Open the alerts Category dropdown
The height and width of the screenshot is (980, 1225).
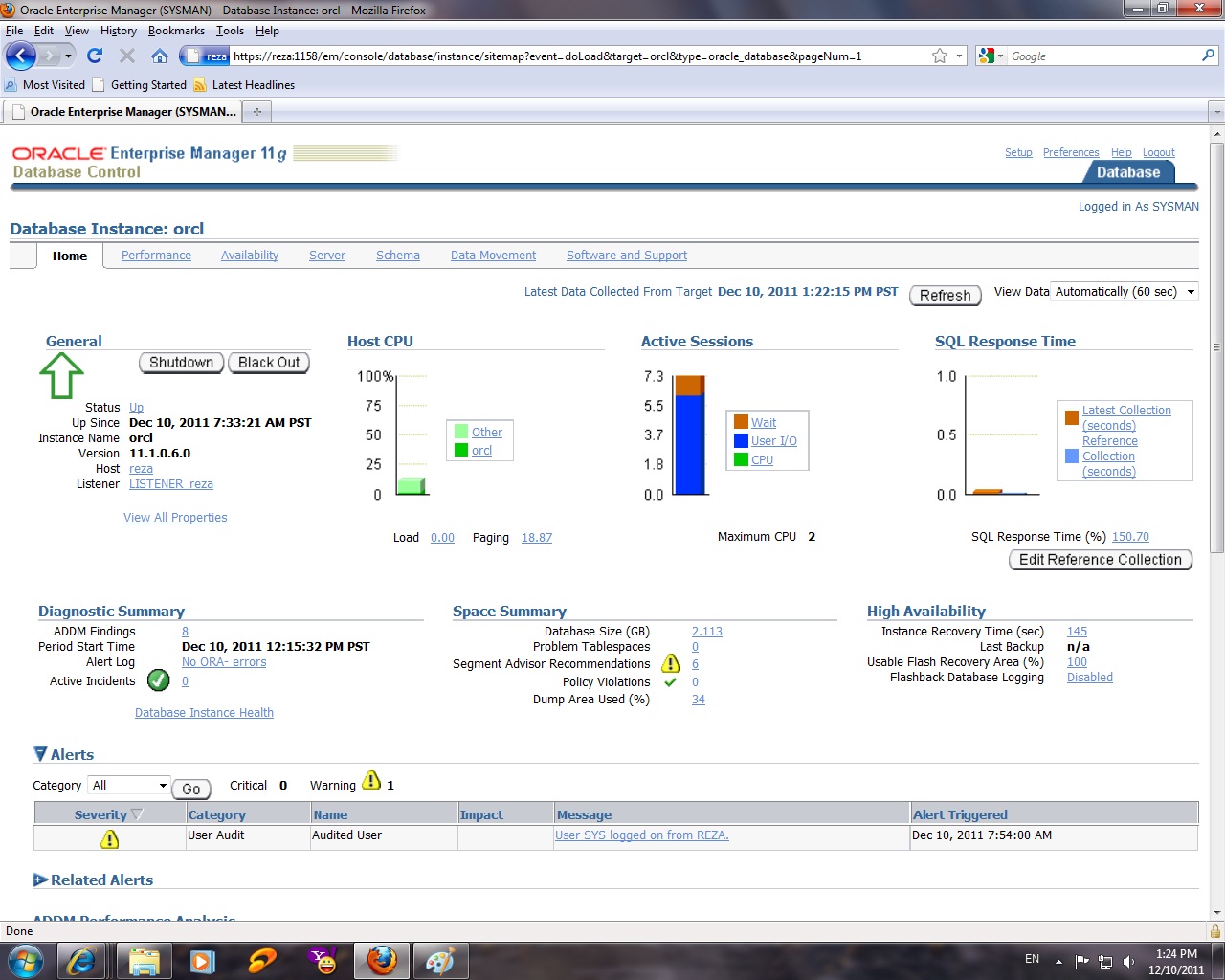(x=129, y=786)
